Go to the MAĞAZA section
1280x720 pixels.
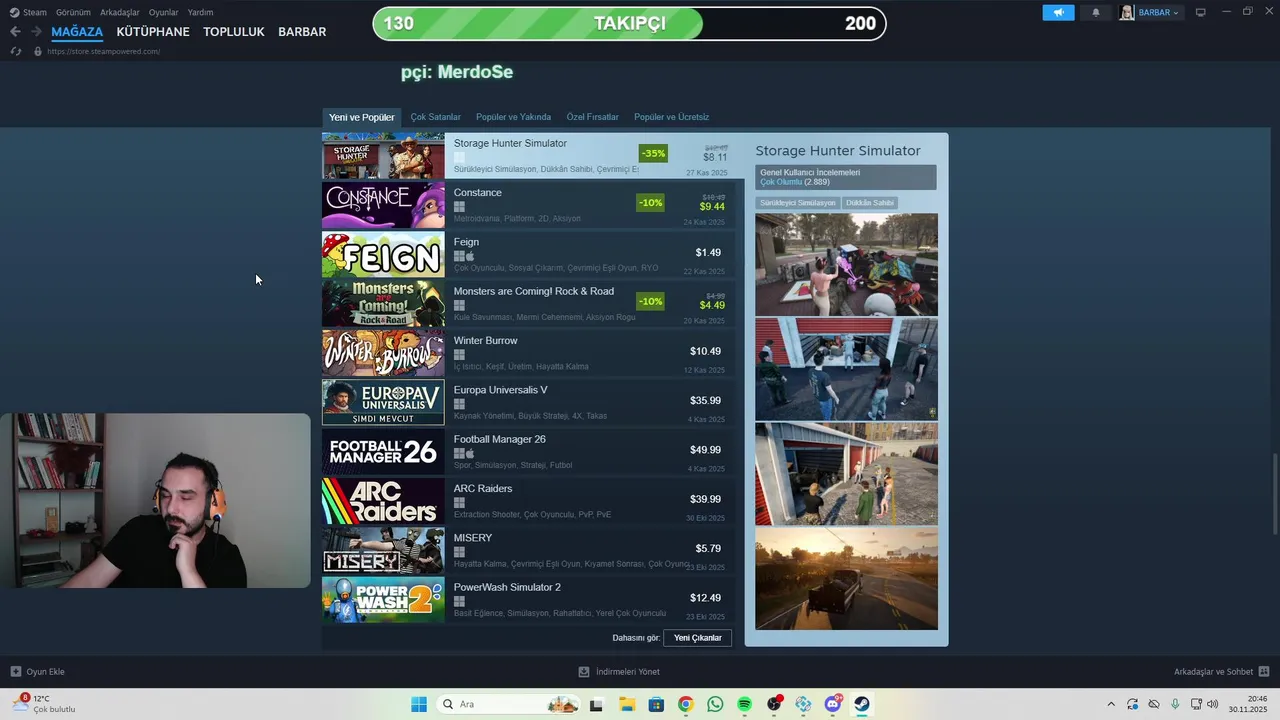77,32
